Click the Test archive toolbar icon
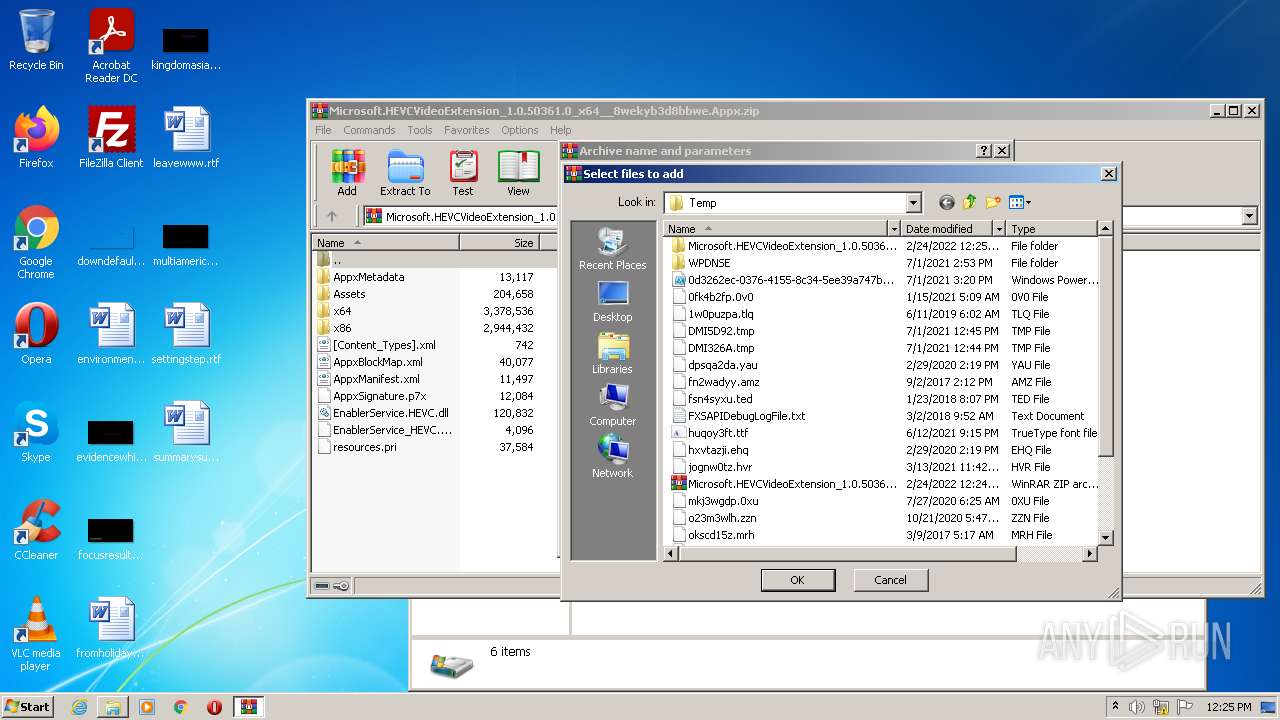1280x720 pixels. [463, 173]
